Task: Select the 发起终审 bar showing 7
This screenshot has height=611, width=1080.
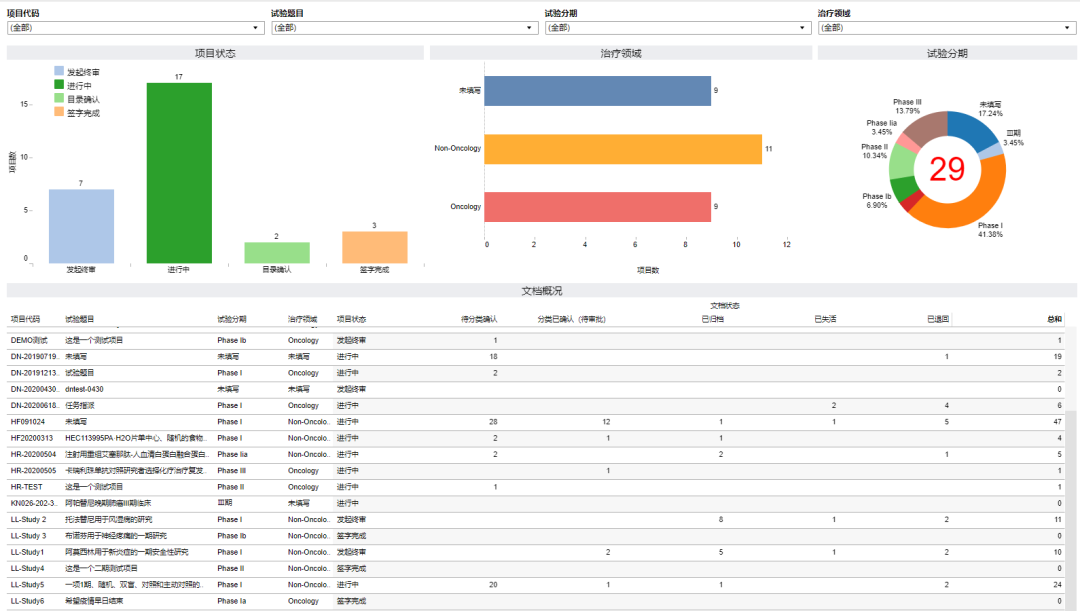Action: [x=81, y=226]
